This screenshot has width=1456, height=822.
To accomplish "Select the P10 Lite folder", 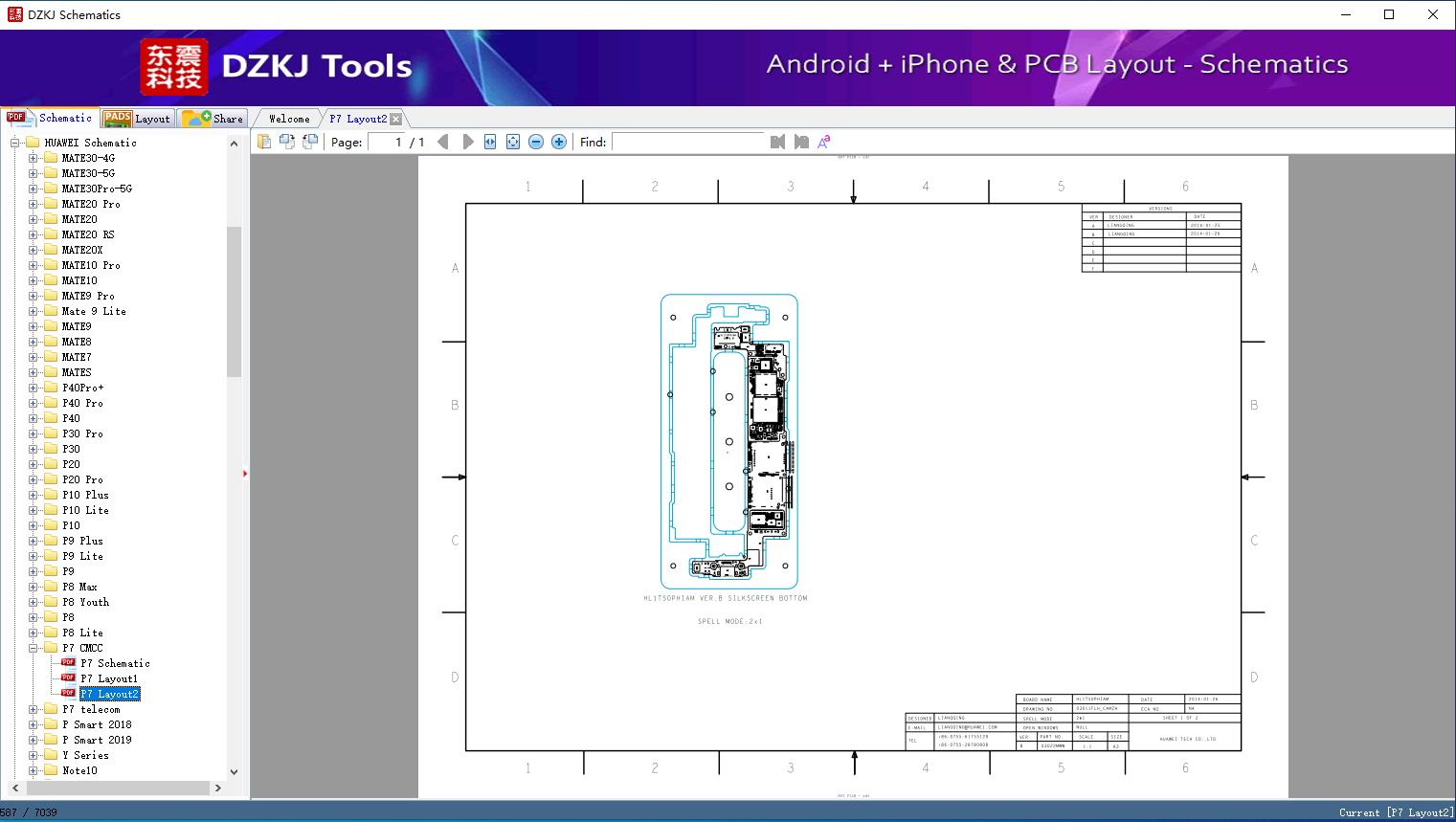I will pos(86,510).
